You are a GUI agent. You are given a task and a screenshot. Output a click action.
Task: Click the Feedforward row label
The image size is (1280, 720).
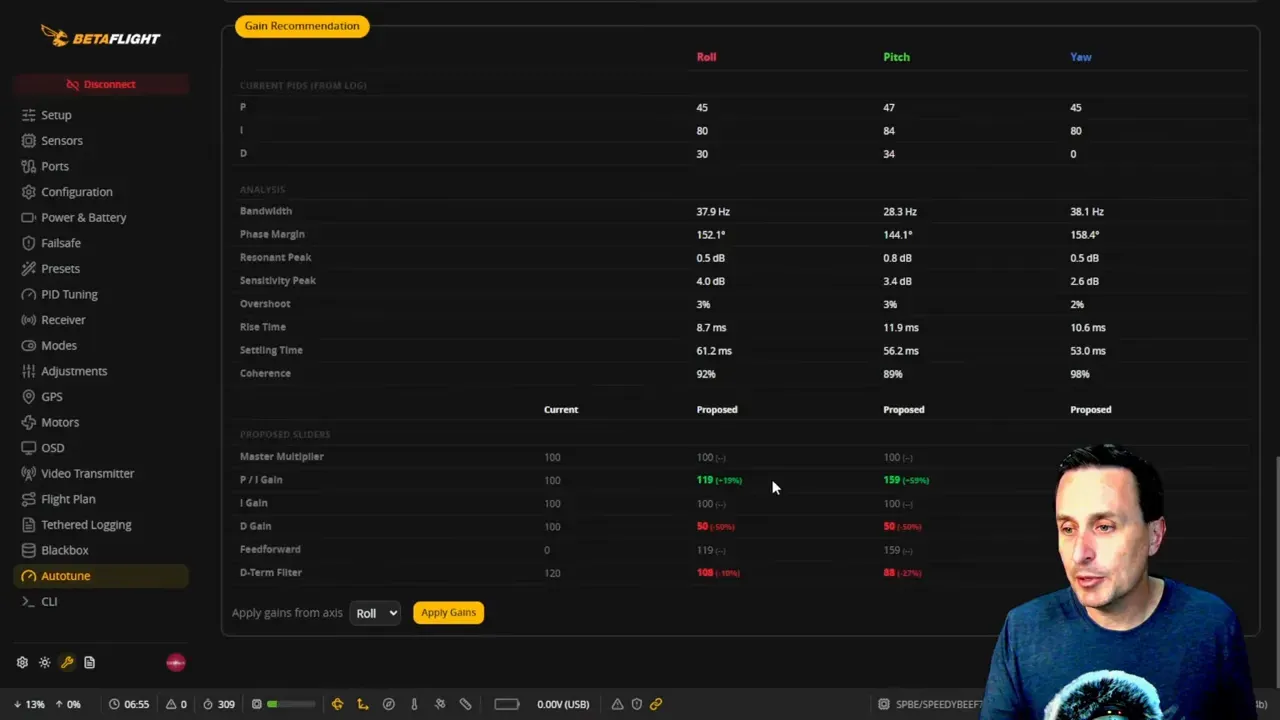click(x=270, y=549)
